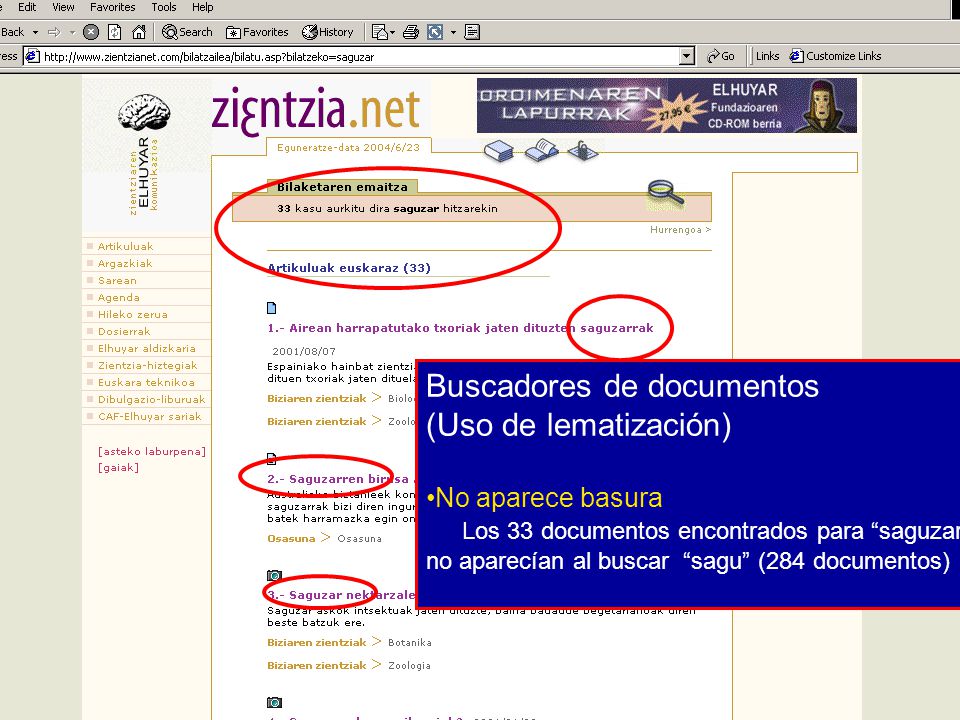
Task: Open the Customize Links shortcut
Action: (x=836, y=56)
